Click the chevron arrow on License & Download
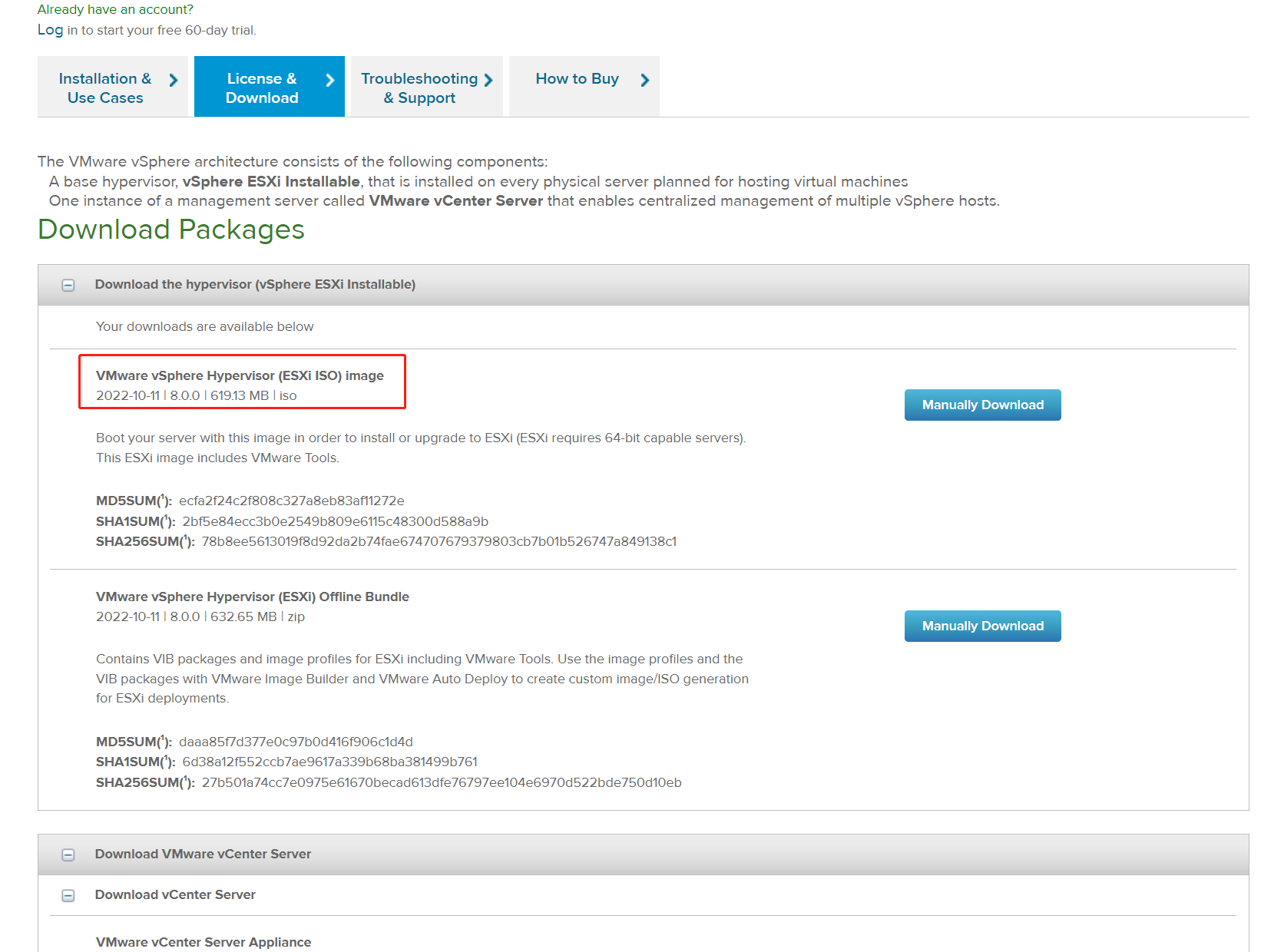The image size is (1261, 952). pyautogui.click(x=330, y=81)
